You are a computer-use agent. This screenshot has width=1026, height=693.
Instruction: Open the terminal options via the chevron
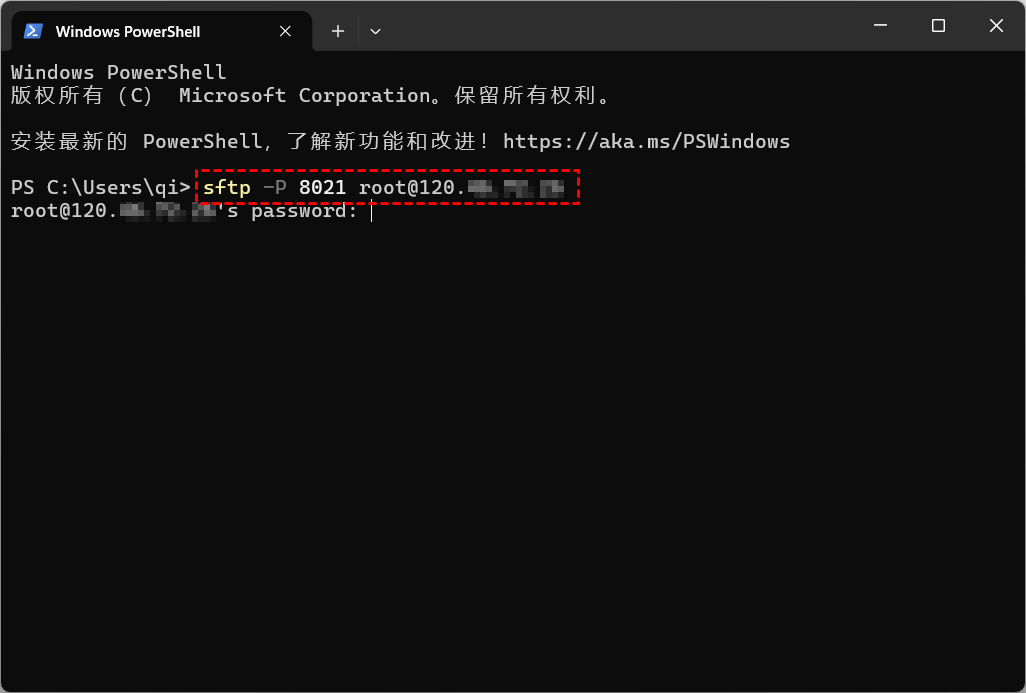point(375,31)
